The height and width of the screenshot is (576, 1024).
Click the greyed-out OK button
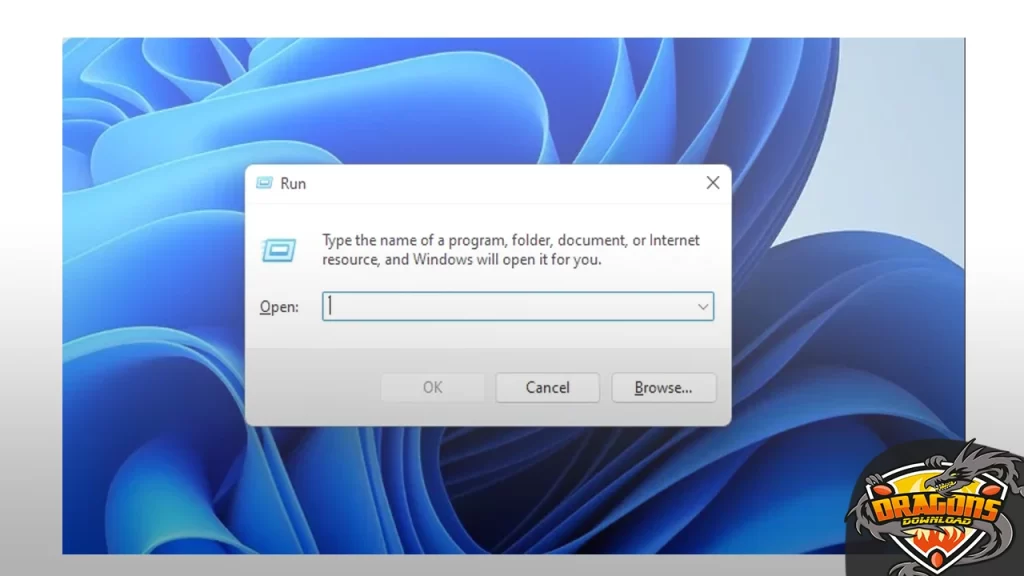pyautogui.click(x=432, y=388)
